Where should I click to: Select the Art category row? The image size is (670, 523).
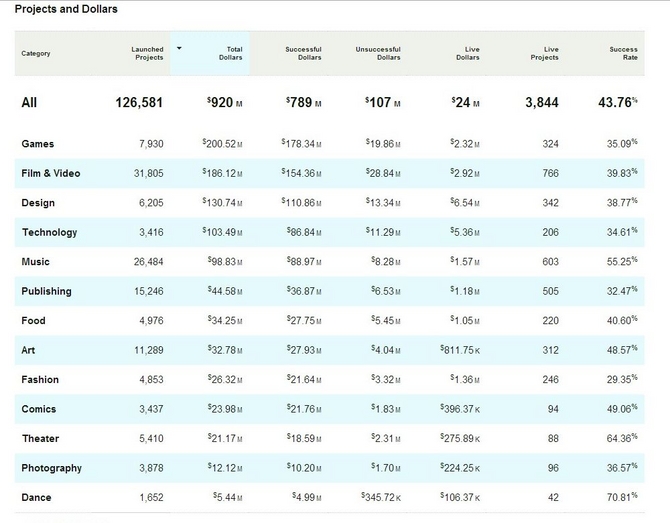[329, 350]
